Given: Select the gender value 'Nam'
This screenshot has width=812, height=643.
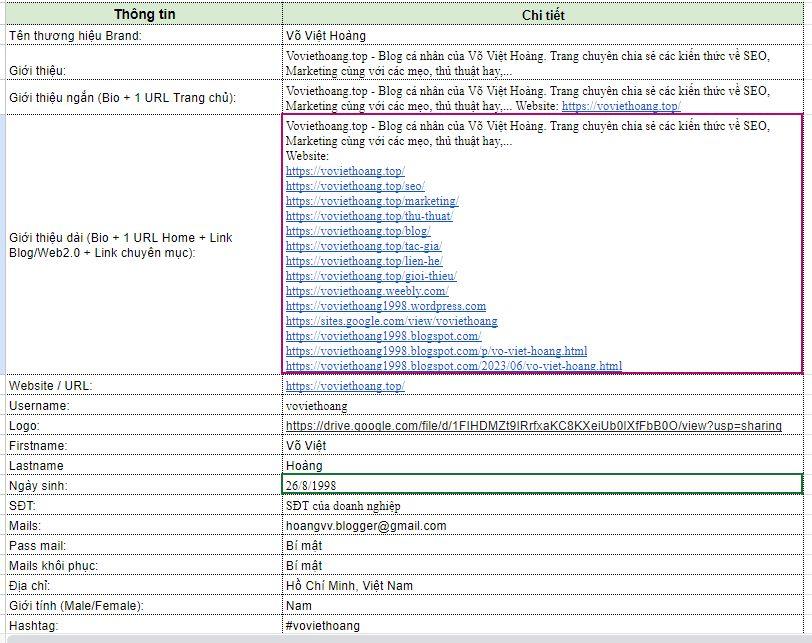Looking at the screenshot, I should pyautogui.click(x=543, y=605).
